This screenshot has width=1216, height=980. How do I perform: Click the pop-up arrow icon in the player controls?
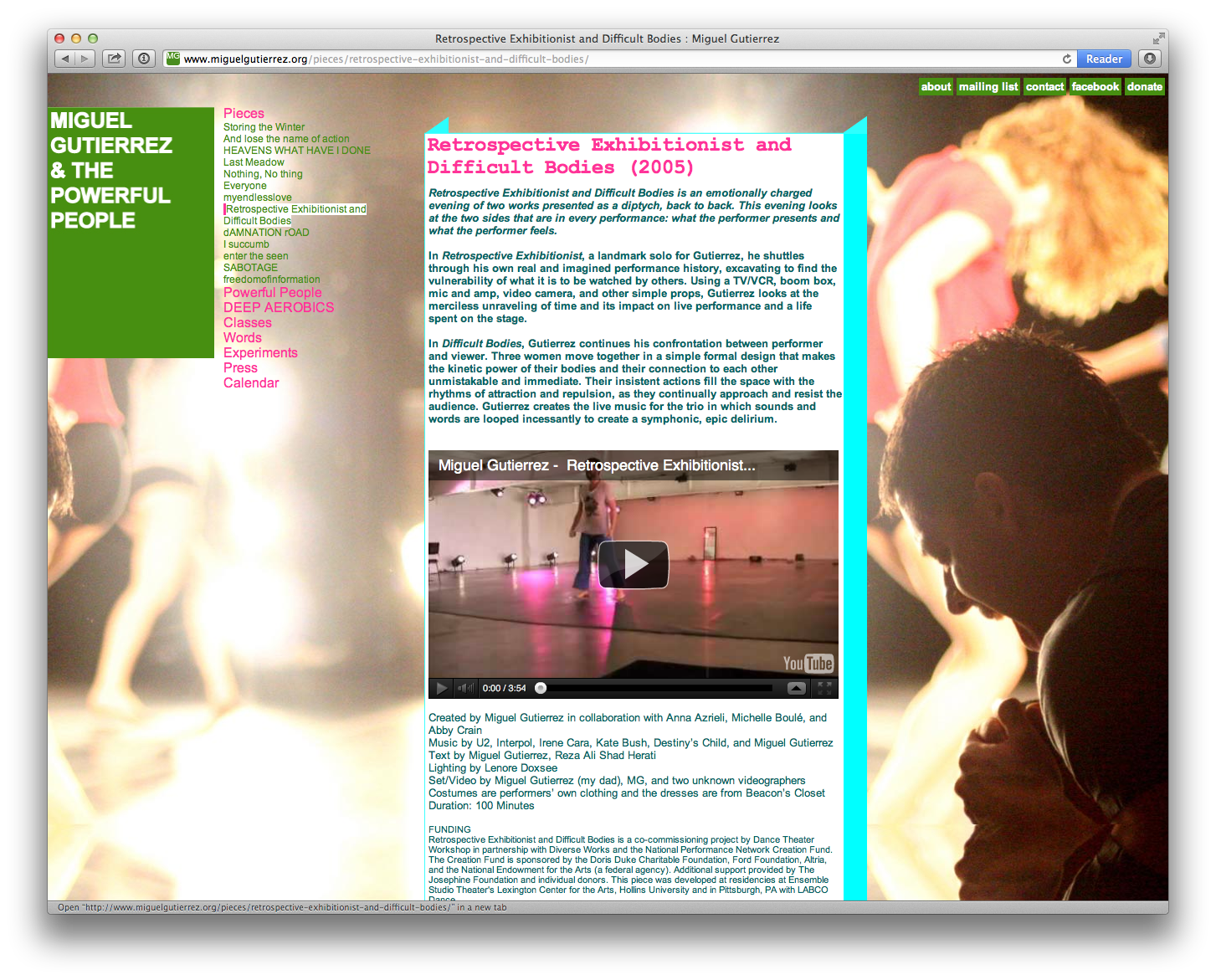[x=797, y=688]
